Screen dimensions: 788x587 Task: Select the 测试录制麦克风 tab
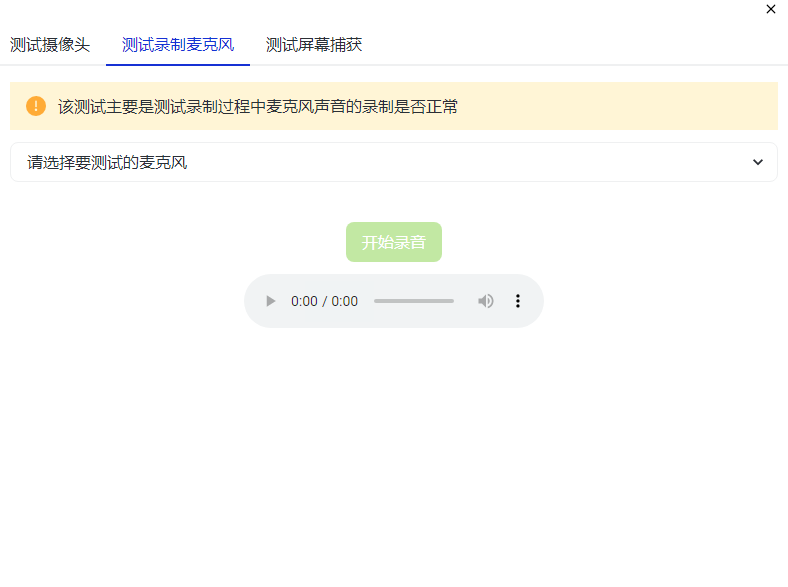point(178,45)
